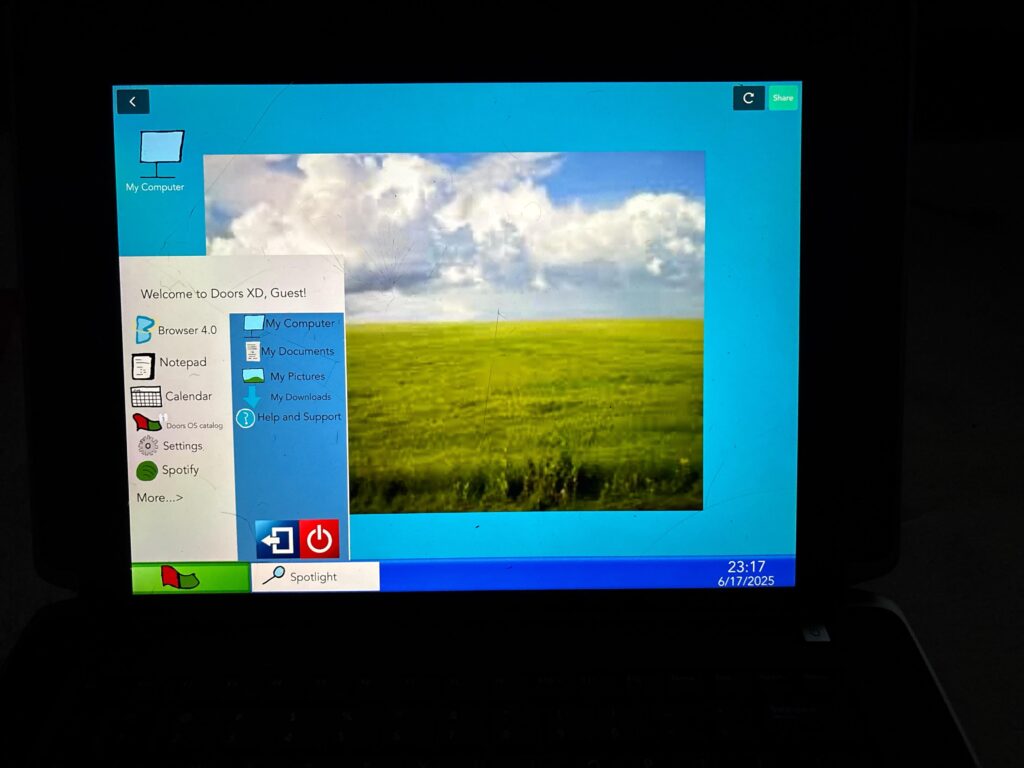Screen dimensions: 1024x768
Task: Click the 23:17 taskbar clock
Action: 746,567
